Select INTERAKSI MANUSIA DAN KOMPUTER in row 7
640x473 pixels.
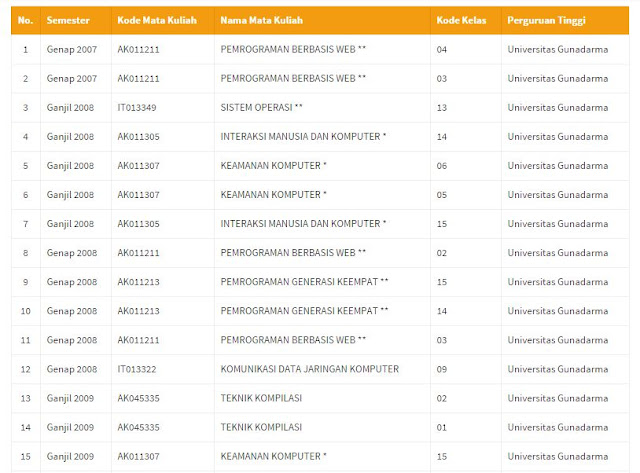tap(300, 224)
